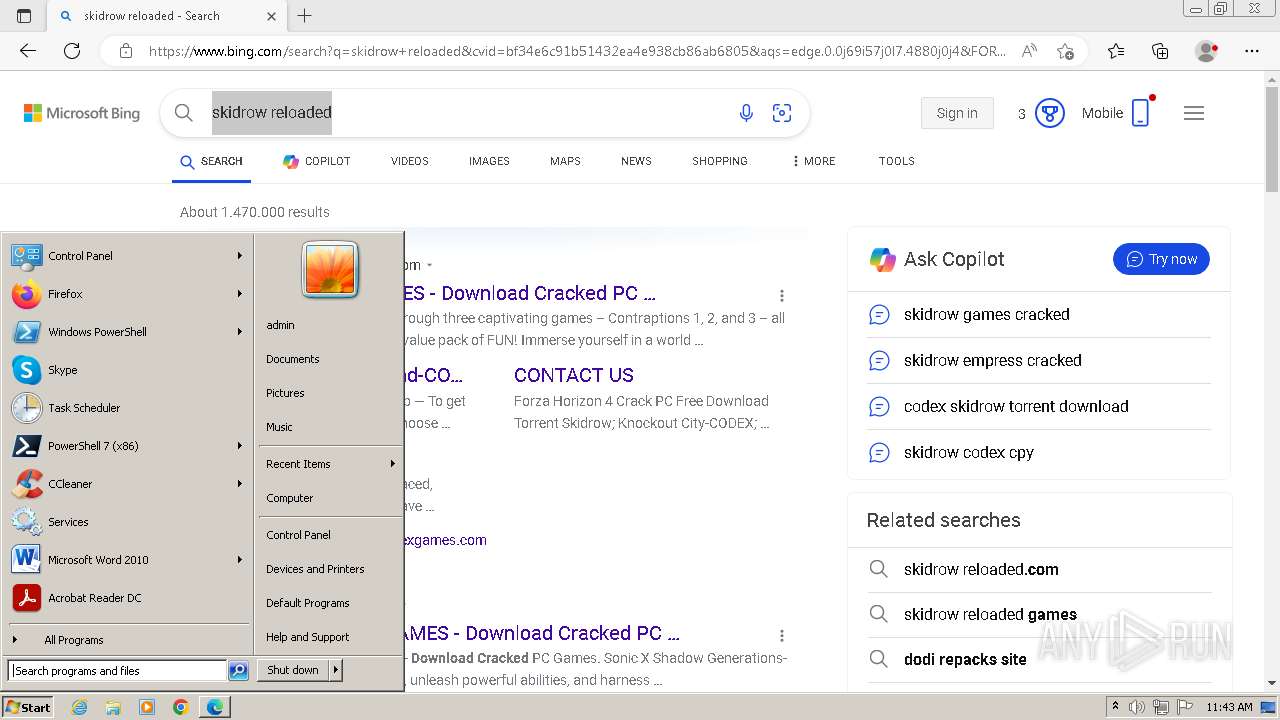Click the search magnifier in Bing box
This screenshot has width=1280, height=720.
[184, 113]
